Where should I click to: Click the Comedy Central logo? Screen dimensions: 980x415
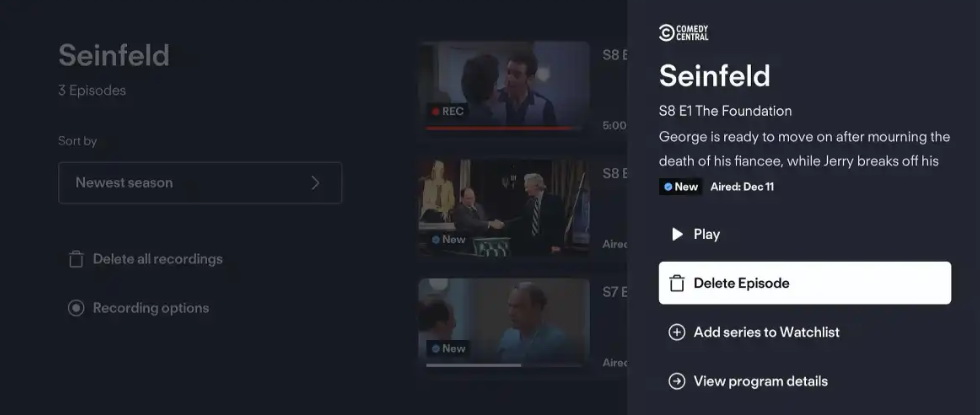pos(684,33)
